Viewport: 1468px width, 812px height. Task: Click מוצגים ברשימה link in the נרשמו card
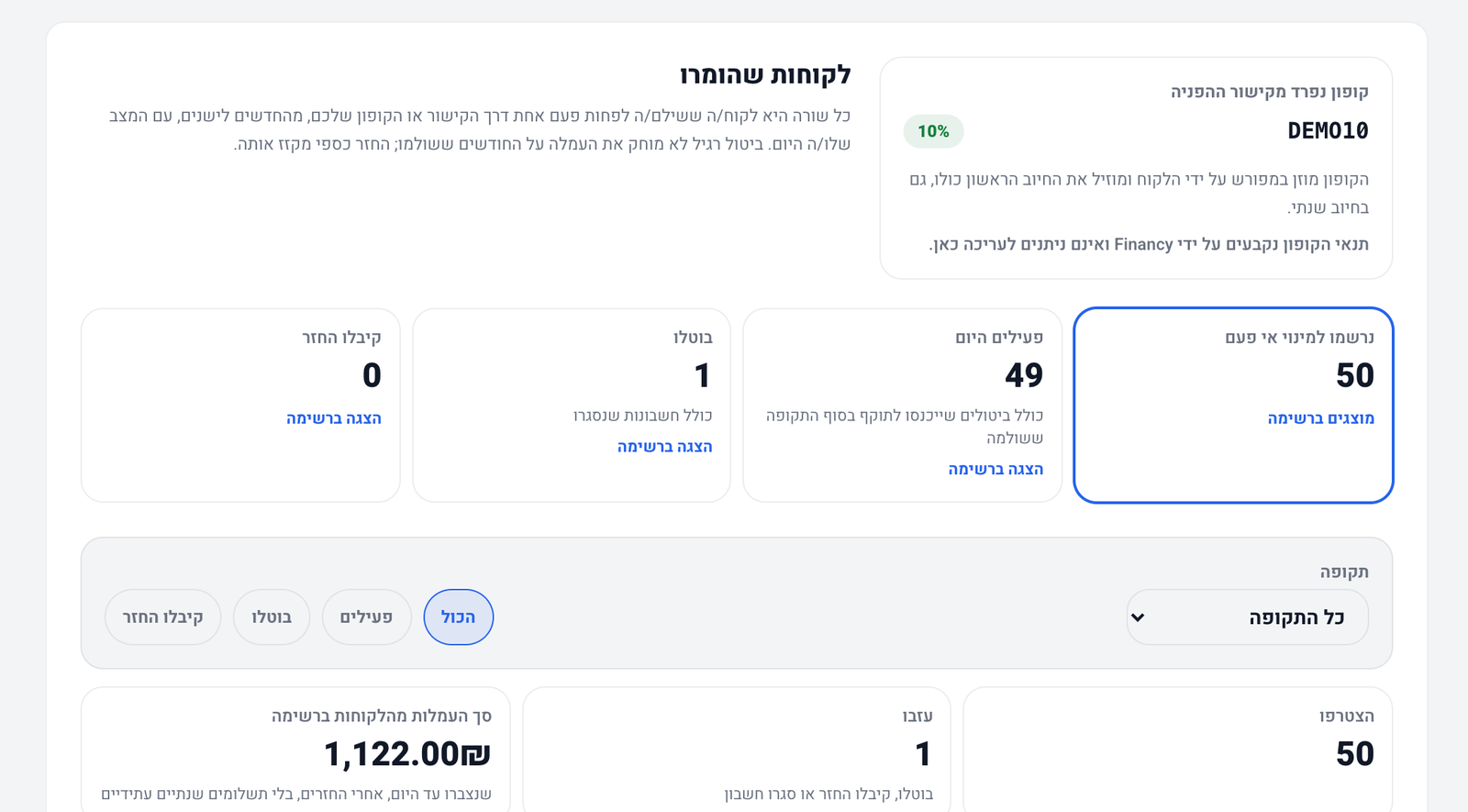(x=1320, y=418)
